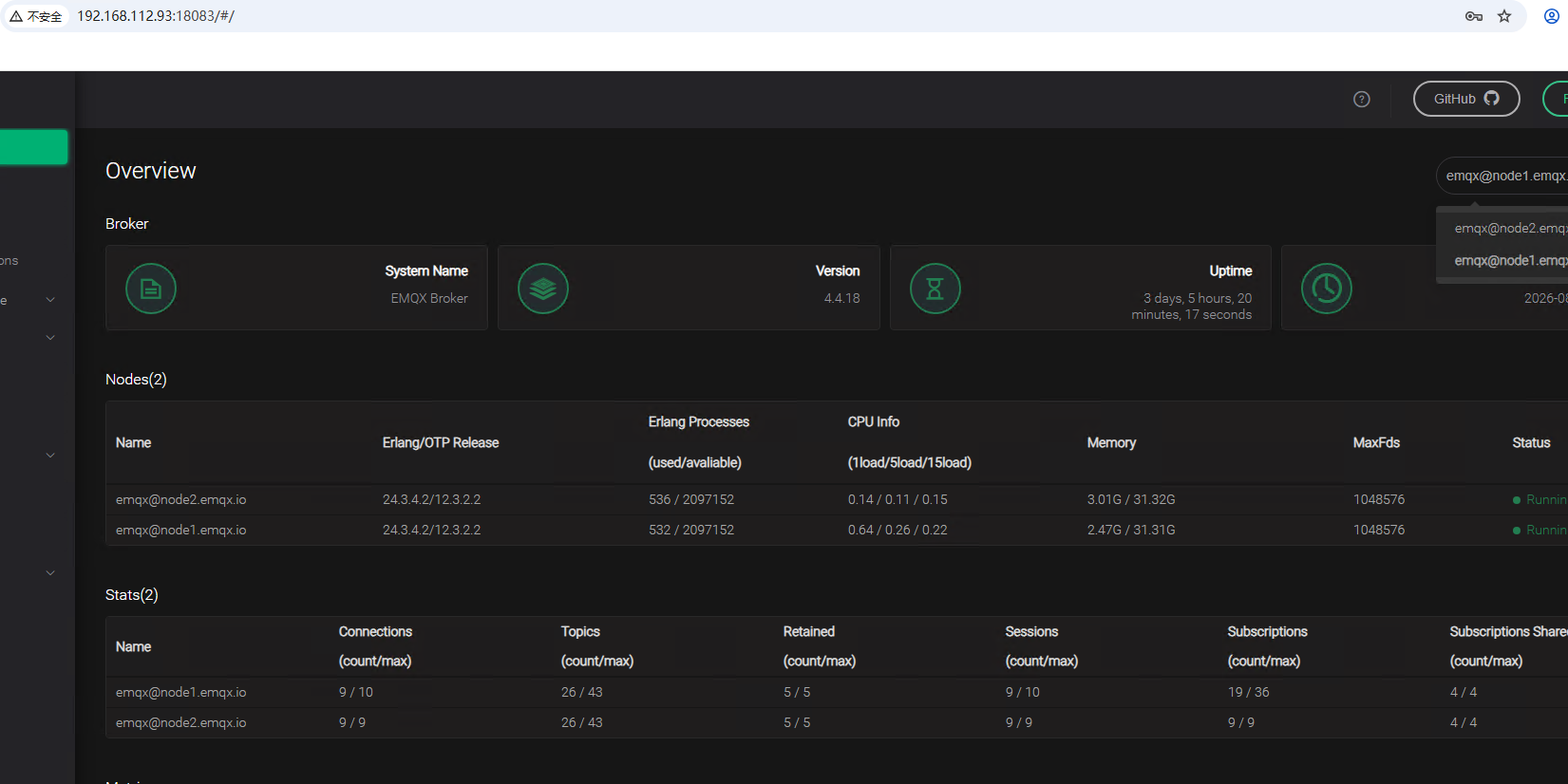The image size is (1568, 784).
Task: Click the Uptime hourglass icon
Action: coord(935,289)
